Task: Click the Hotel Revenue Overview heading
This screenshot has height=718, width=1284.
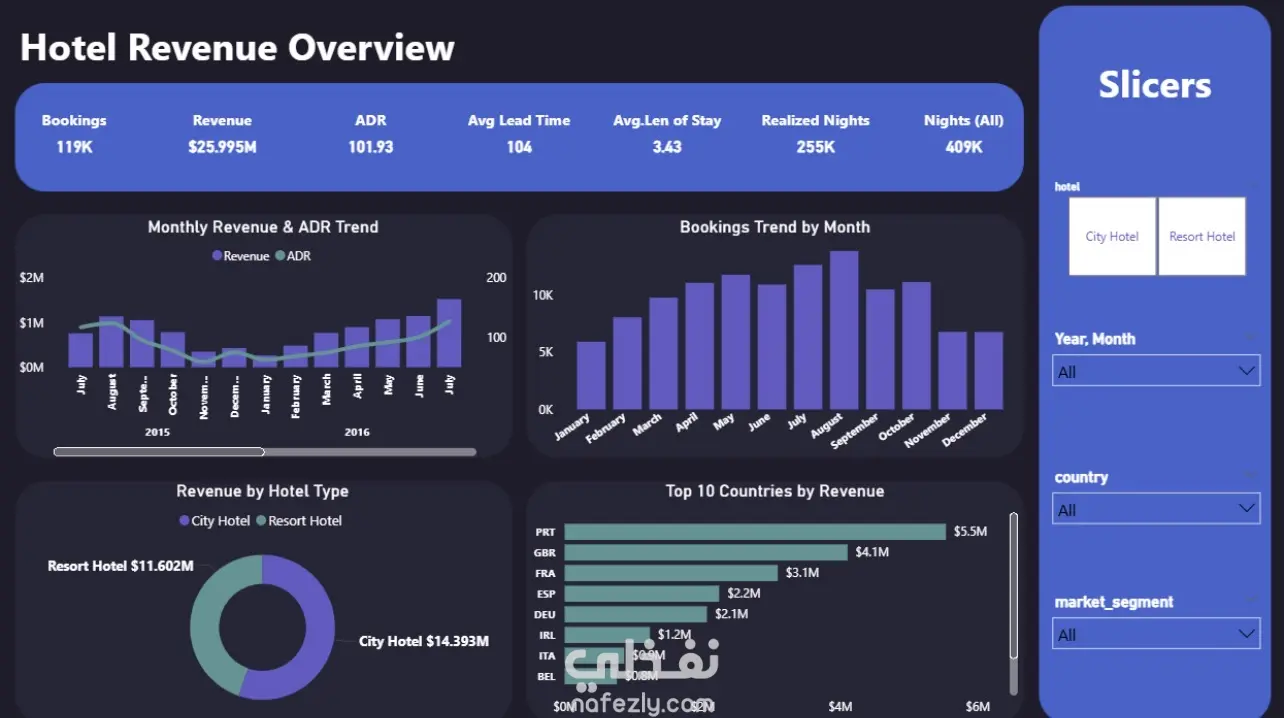Action: pos(237,47)
